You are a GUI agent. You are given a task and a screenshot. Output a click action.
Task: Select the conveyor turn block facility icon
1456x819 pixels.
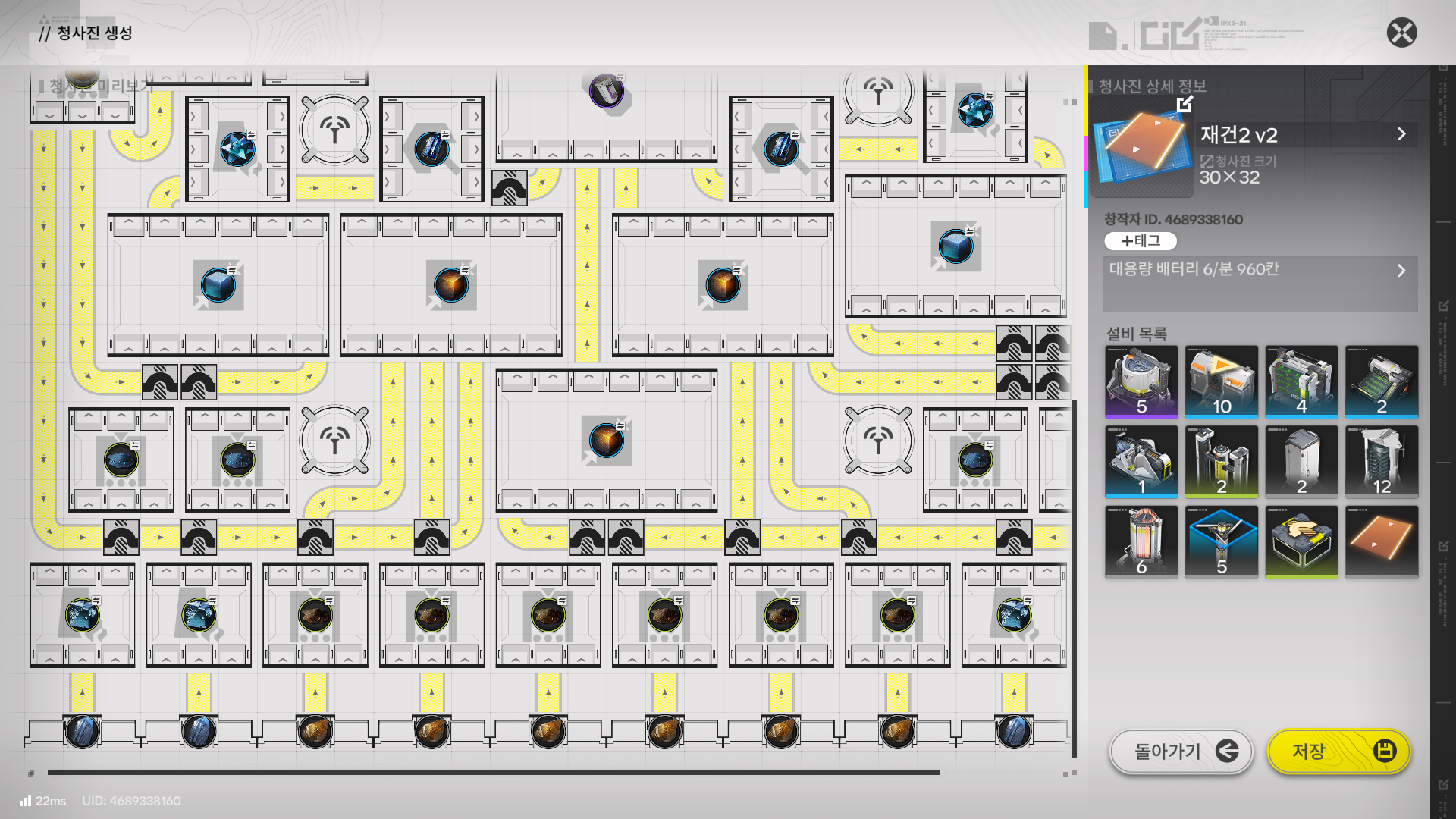tap(1301, 541)
